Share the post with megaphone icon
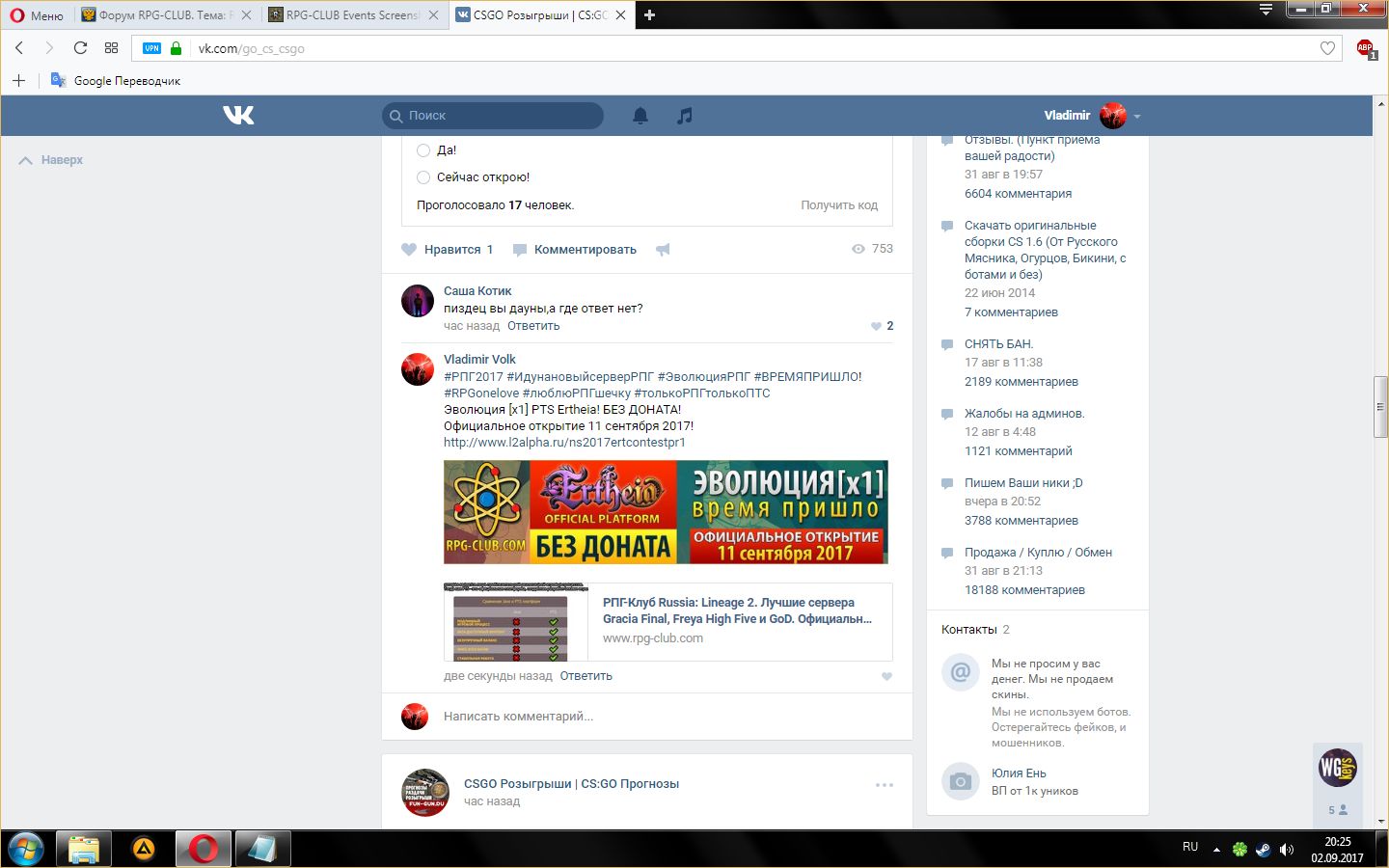1389x868 pixels. [663, 249]
